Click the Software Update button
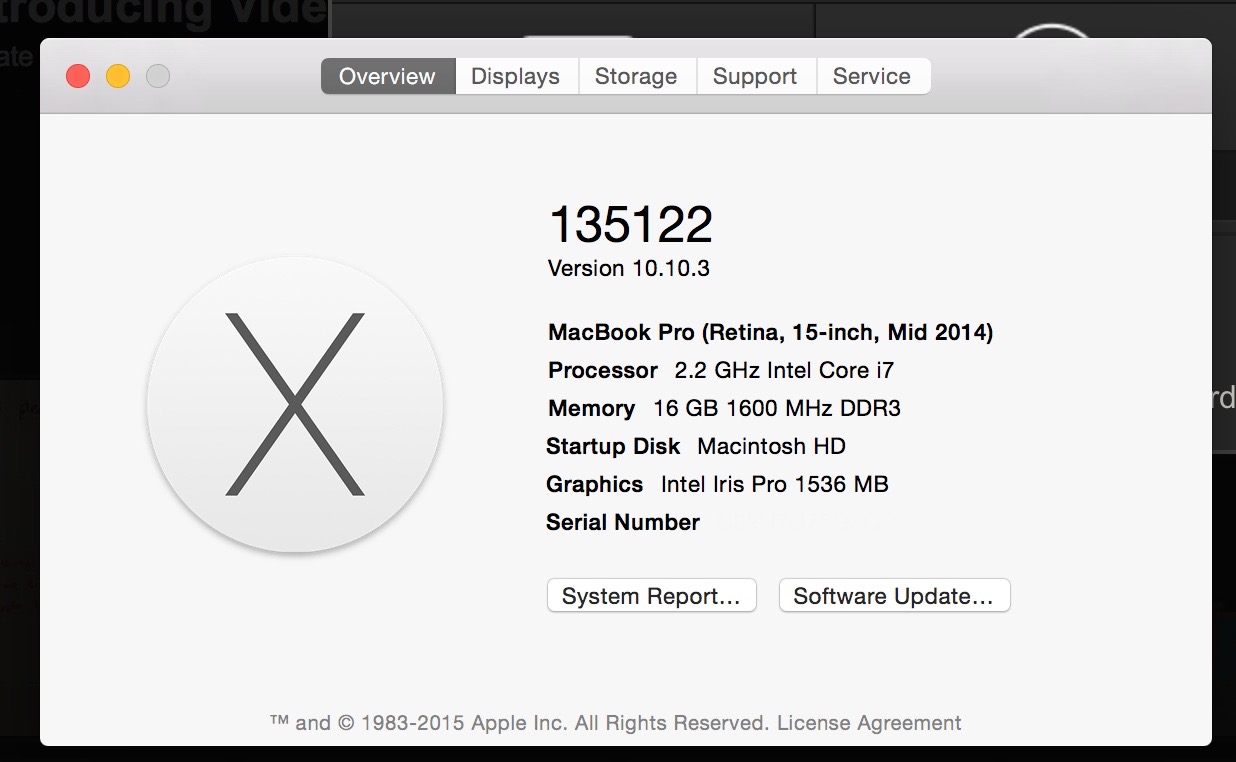 tap(894, 596)
